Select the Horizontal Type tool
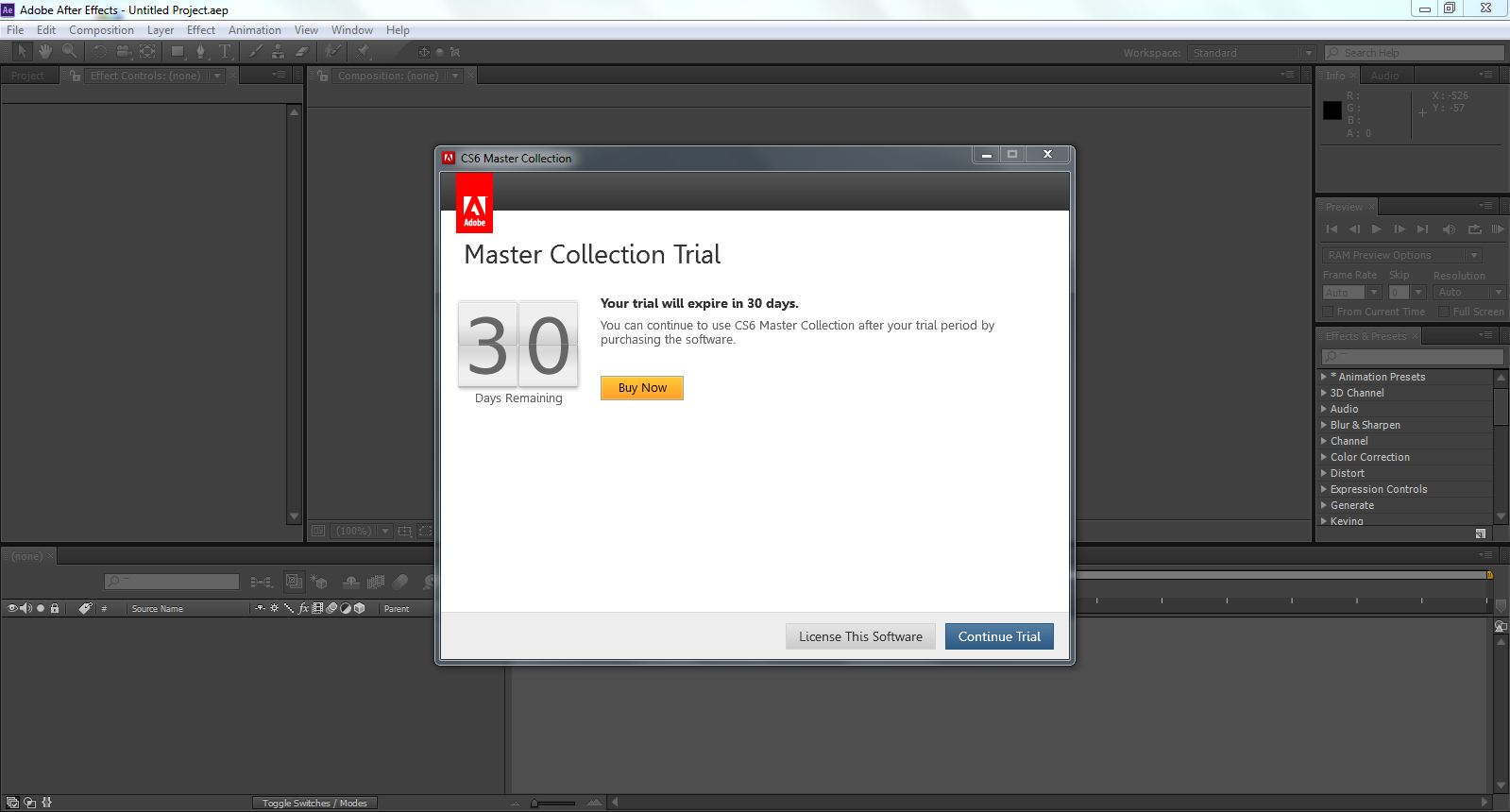Screen dimensions: 1510x812 coord(225,52)
